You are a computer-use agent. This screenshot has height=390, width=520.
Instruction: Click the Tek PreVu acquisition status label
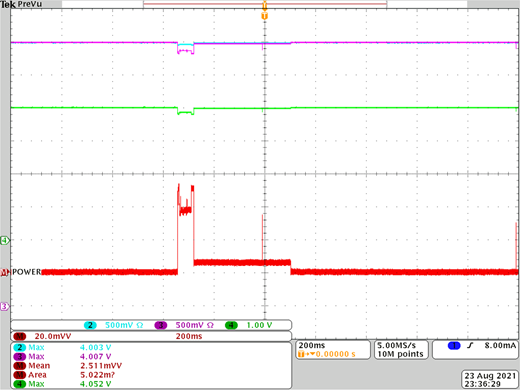click(21, 4)
